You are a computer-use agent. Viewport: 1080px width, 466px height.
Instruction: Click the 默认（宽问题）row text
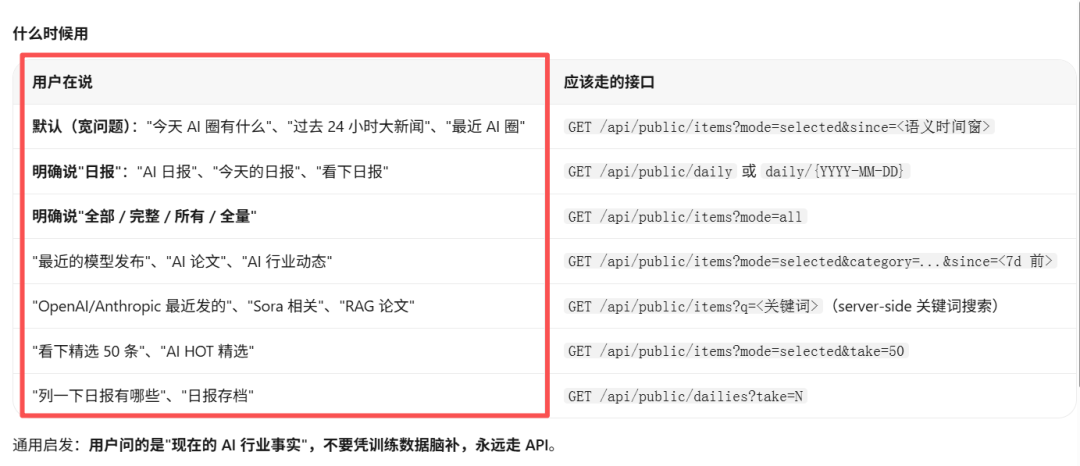pos(280,127)
